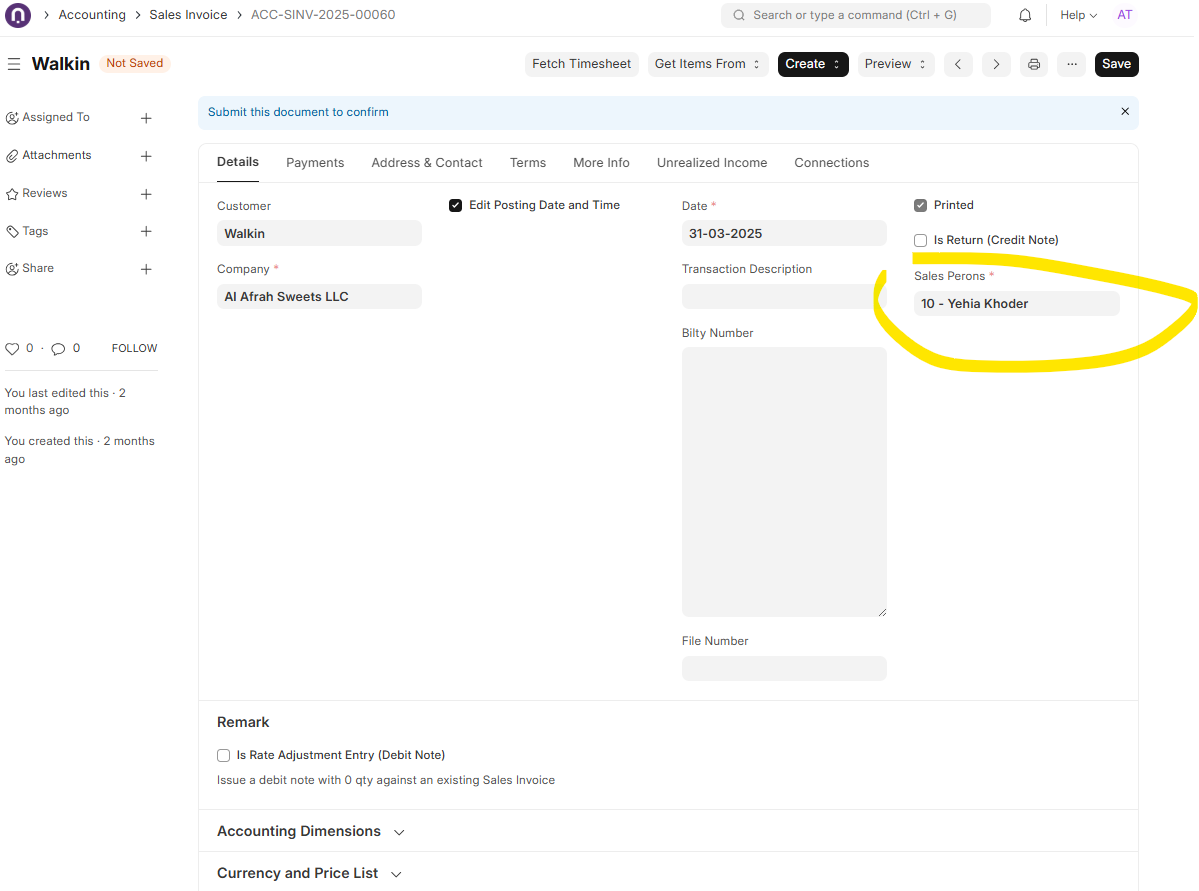Click the Sales Person input field
1199x891 pixels.
1016,304
